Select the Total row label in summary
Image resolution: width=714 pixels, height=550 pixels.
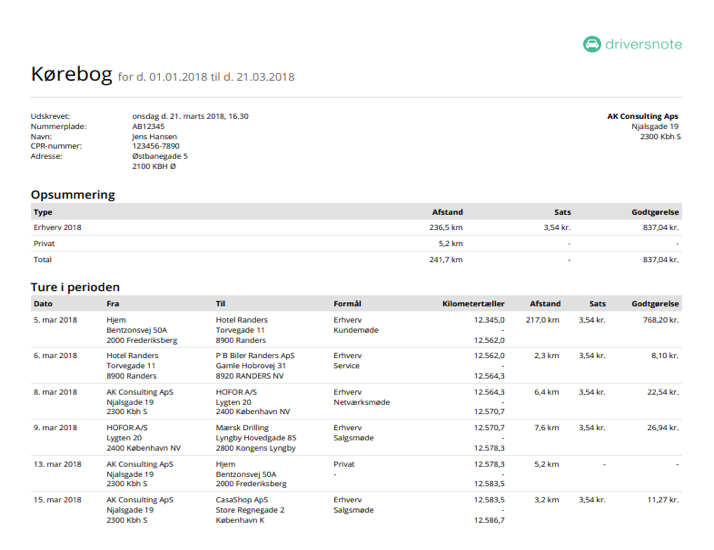click(42, 260)
